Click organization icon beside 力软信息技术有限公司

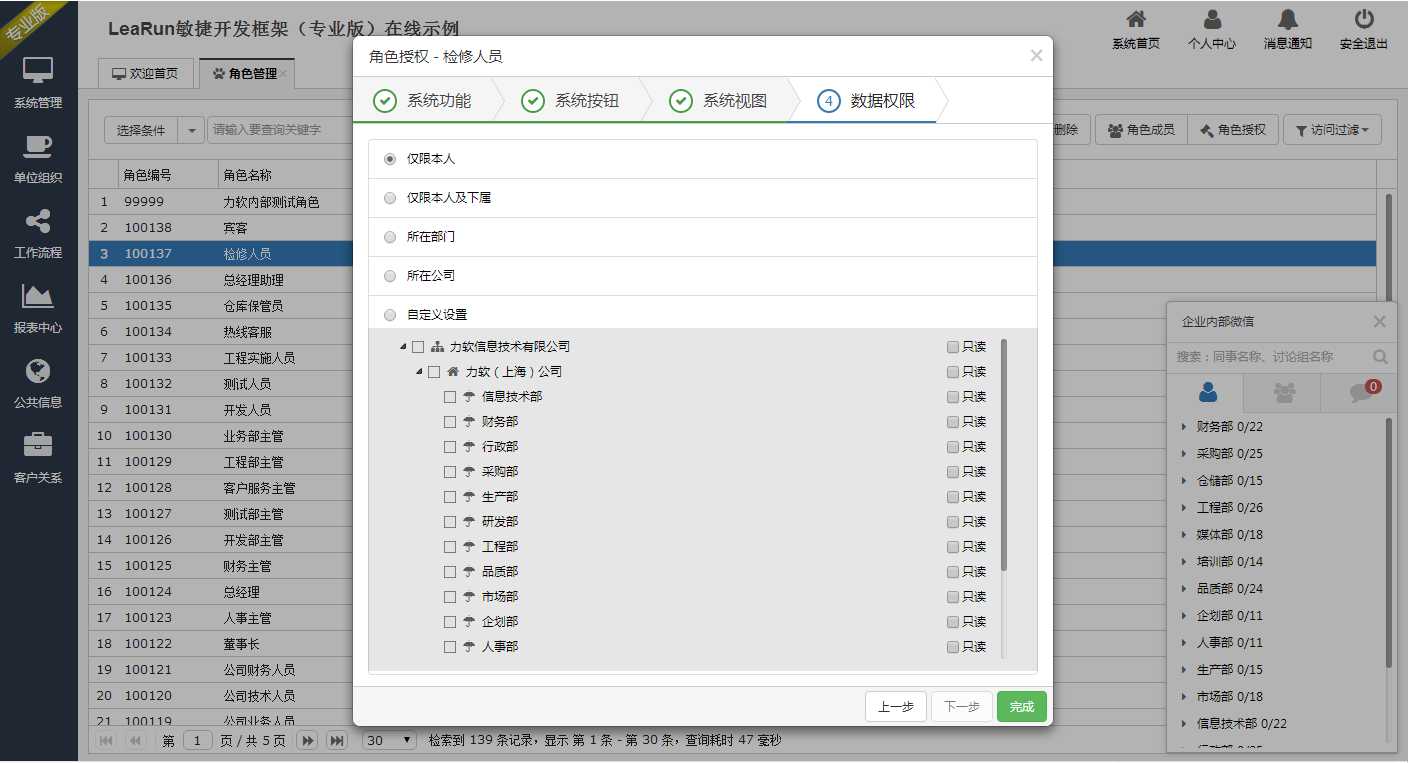(x=437, y=347)
